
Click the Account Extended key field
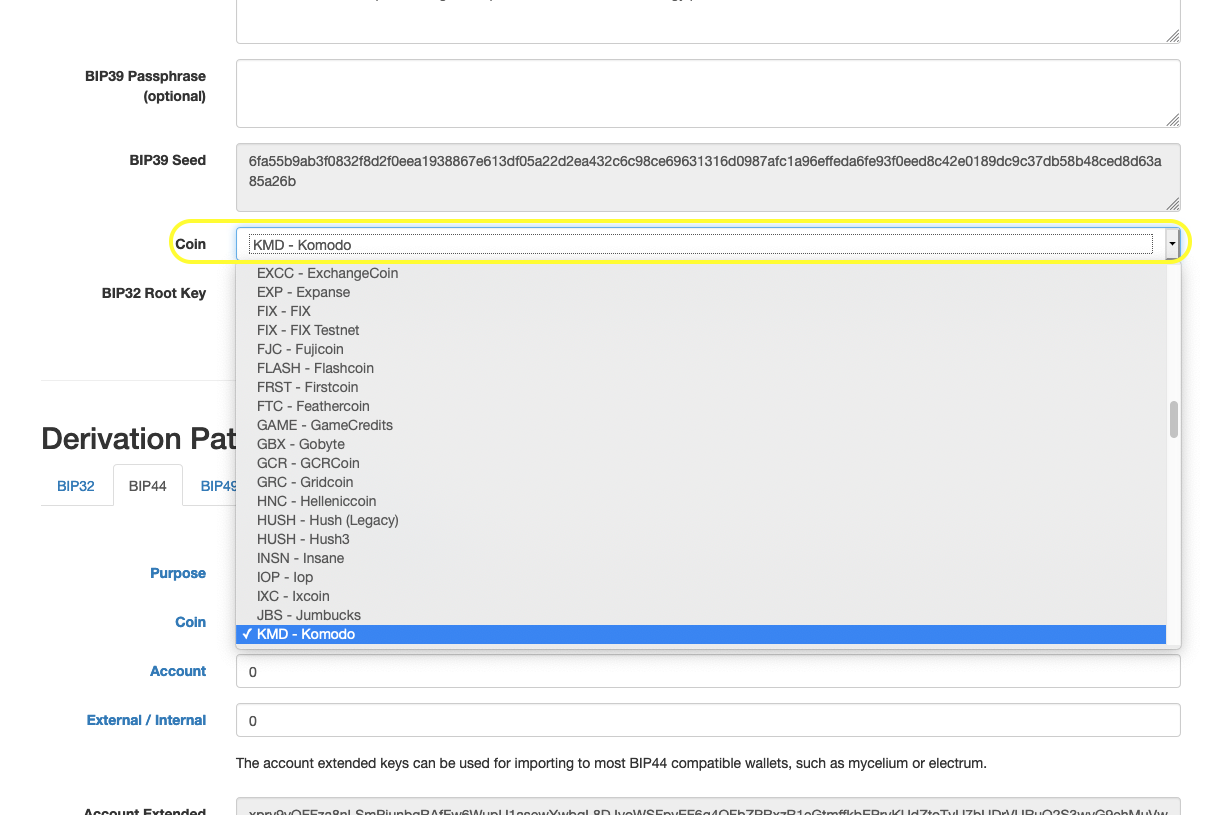pos(708,806)
